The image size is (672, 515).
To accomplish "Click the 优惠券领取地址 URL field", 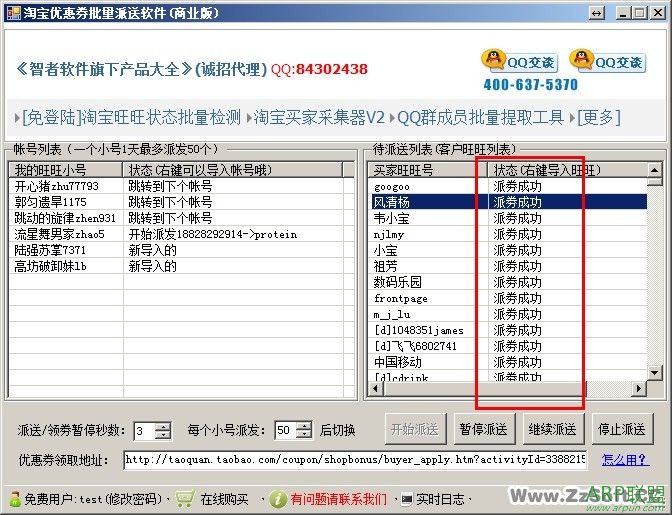I will [x=355, y=460].
